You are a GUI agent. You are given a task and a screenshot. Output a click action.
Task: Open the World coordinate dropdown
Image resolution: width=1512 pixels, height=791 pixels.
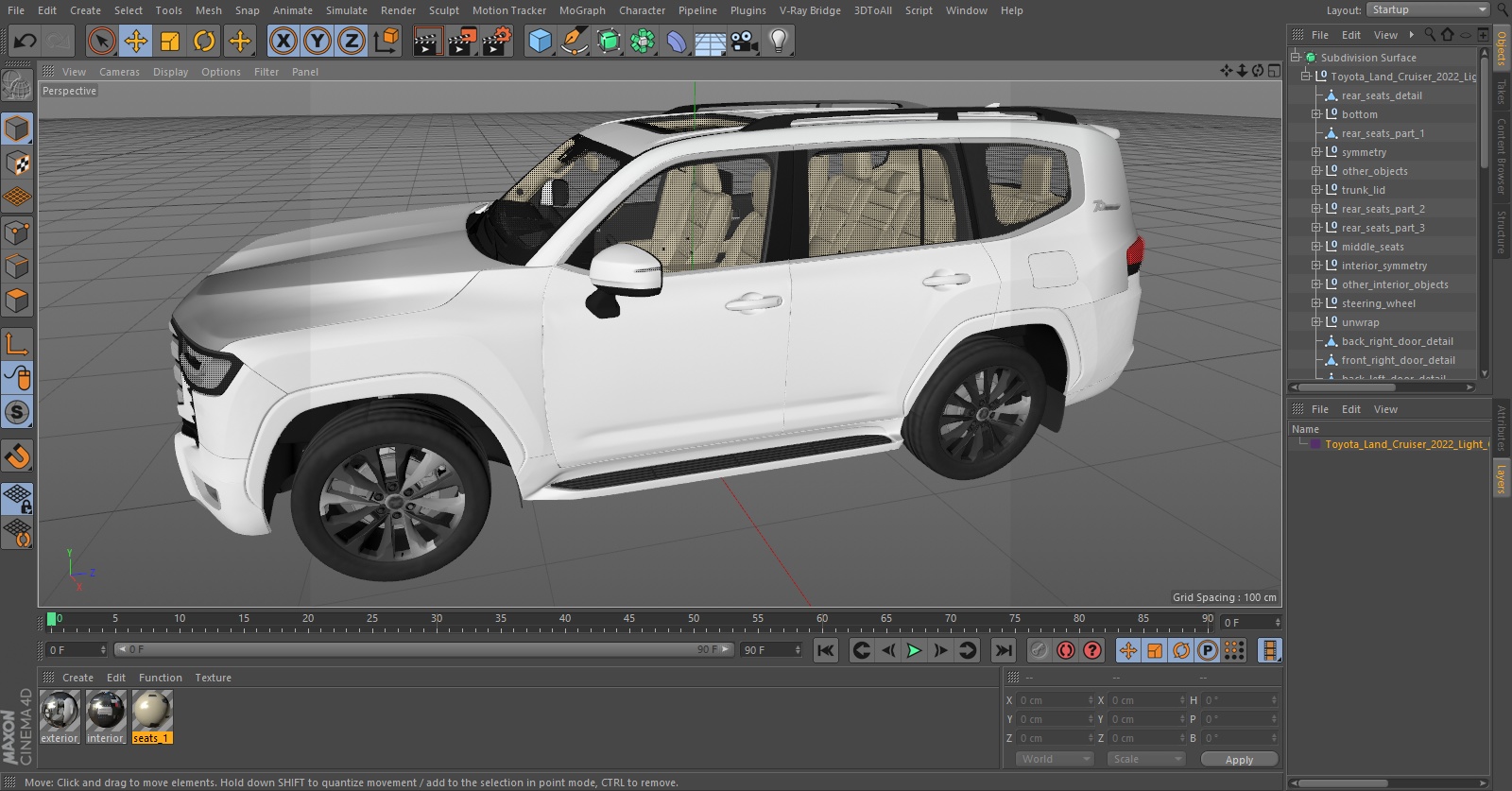(x=1056, y=759)
